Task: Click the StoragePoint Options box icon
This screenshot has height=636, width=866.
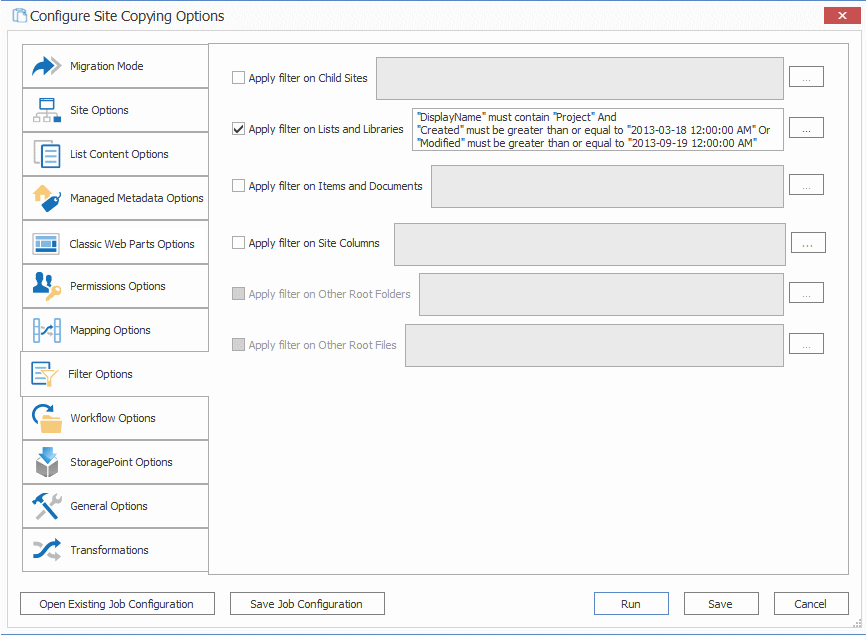Action: [x=47, y=463]
